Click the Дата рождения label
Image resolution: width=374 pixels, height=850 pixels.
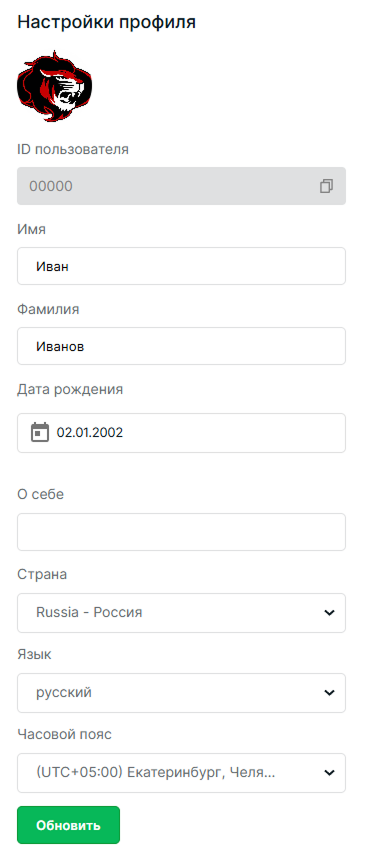(70, 389)
